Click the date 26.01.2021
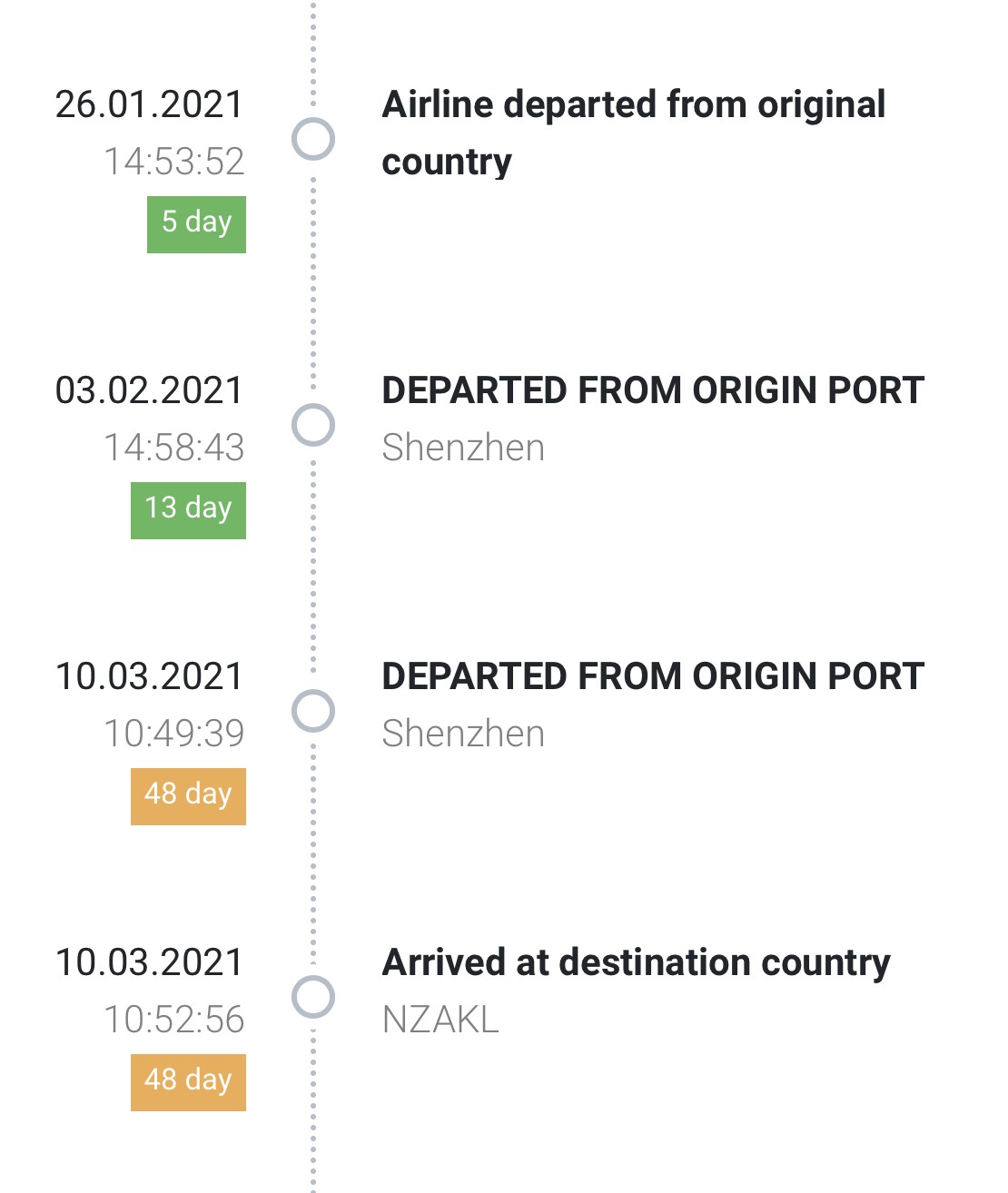Image resolution: width=1008 pixels, height=1193 pixels. click(x=150, y=104)
